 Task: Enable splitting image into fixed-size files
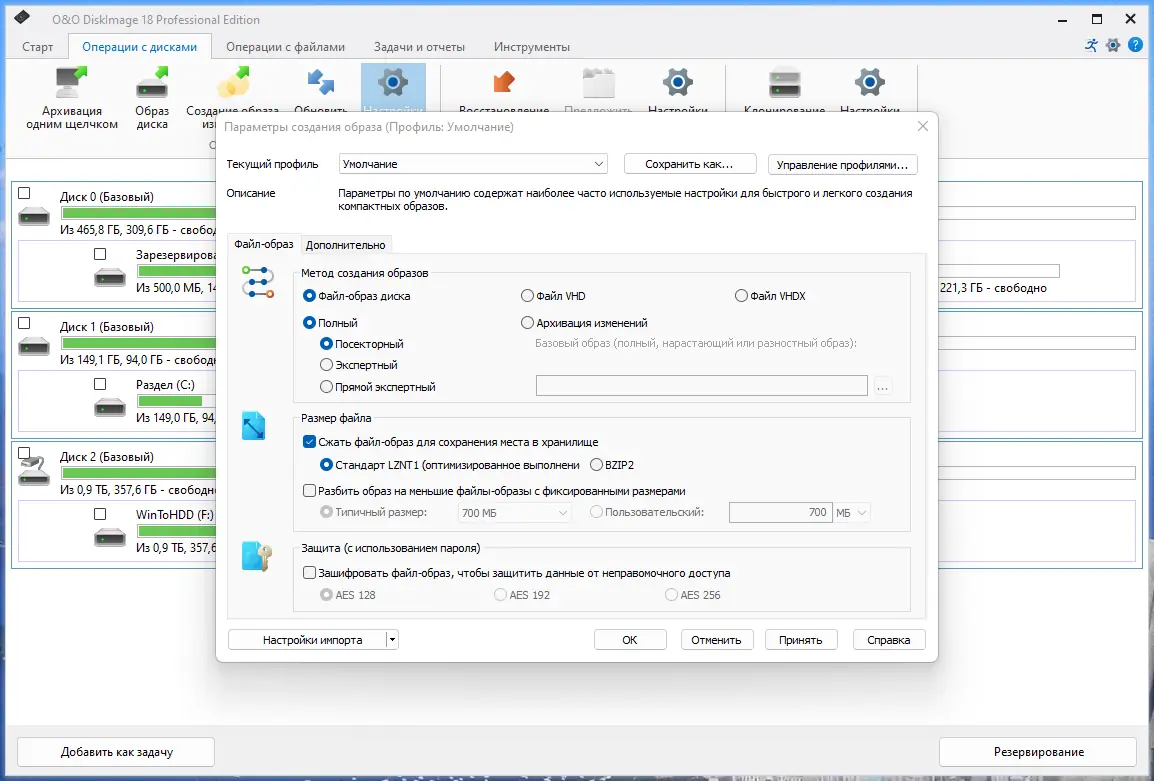pyautogui.click(x=309, y=490)
